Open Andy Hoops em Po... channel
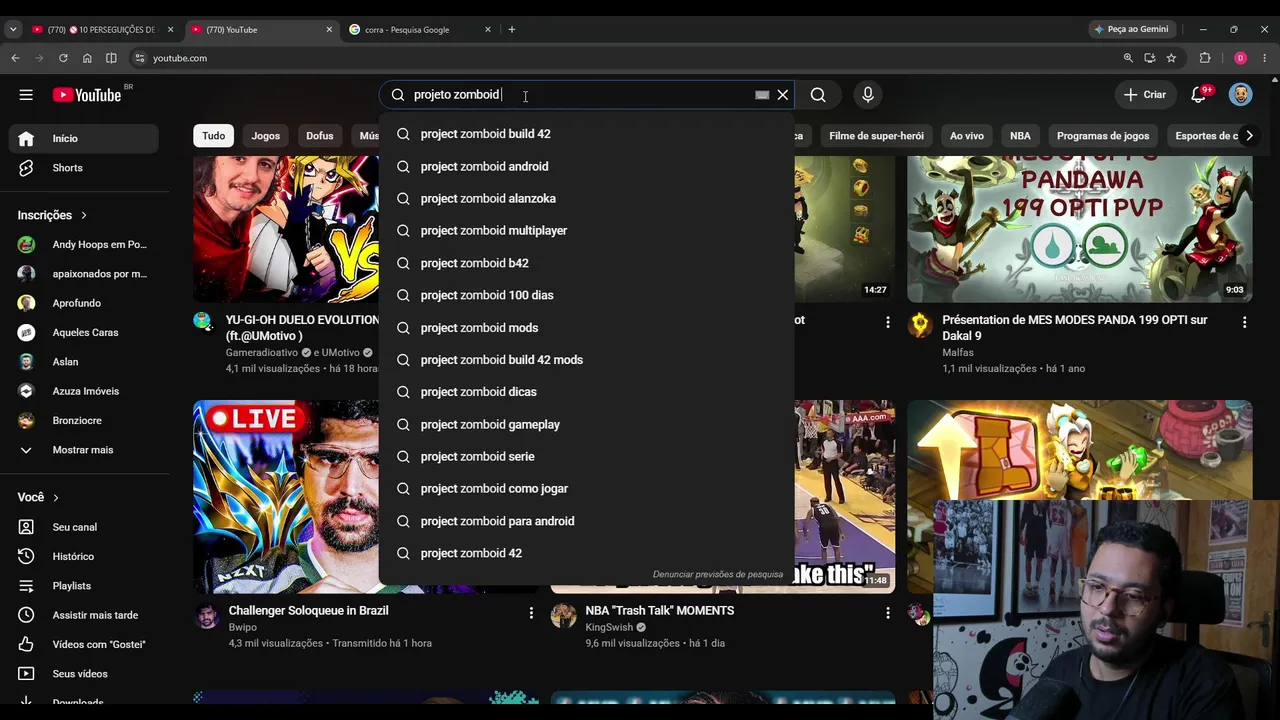The height and width of the screenshot is (720, 1280). [x=83, y=244]
